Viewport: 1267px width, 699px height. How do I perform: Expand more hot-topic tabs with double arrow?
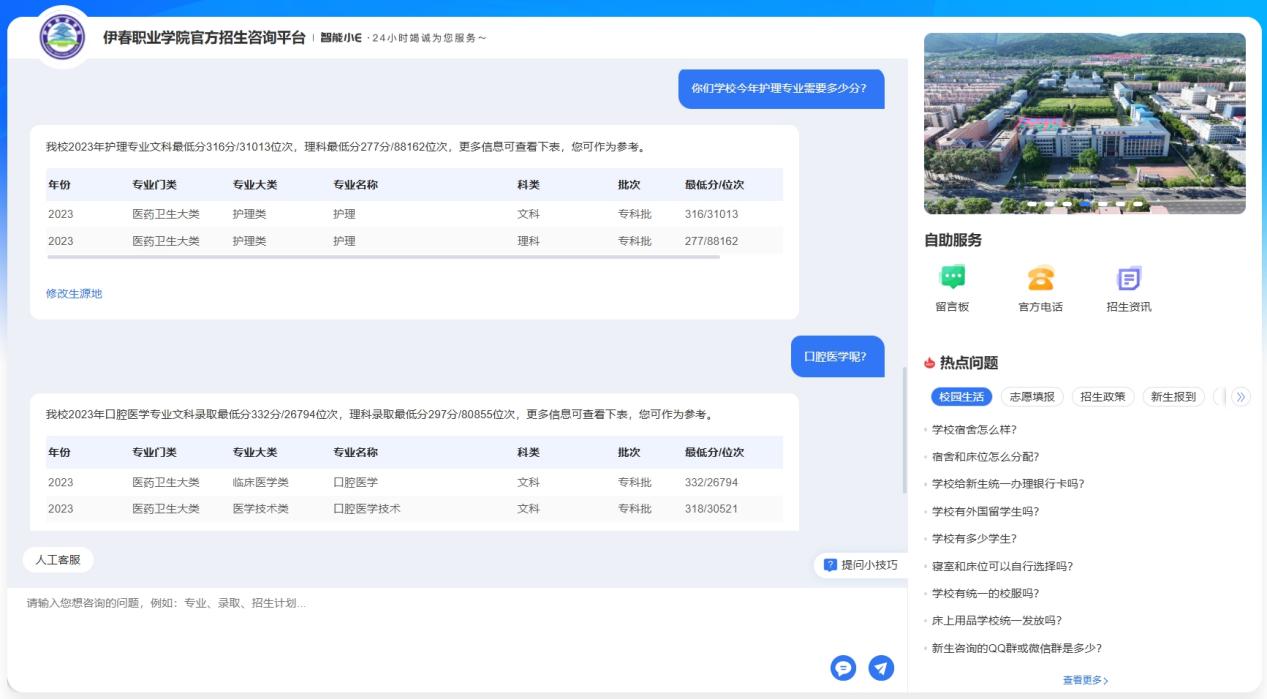(1241, 397)
